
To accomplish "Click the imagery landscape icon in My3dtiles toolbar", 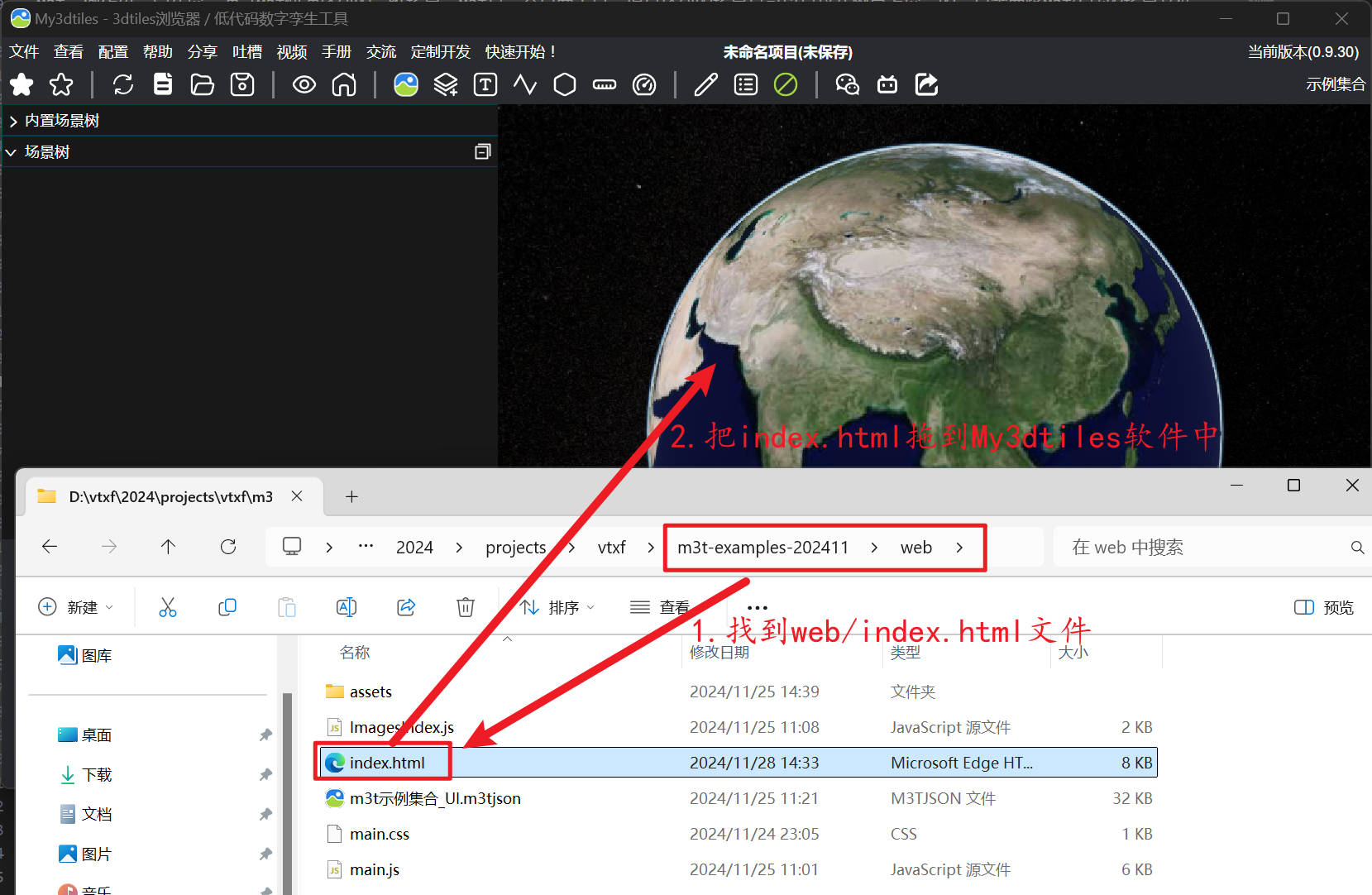I will [406, 84].
